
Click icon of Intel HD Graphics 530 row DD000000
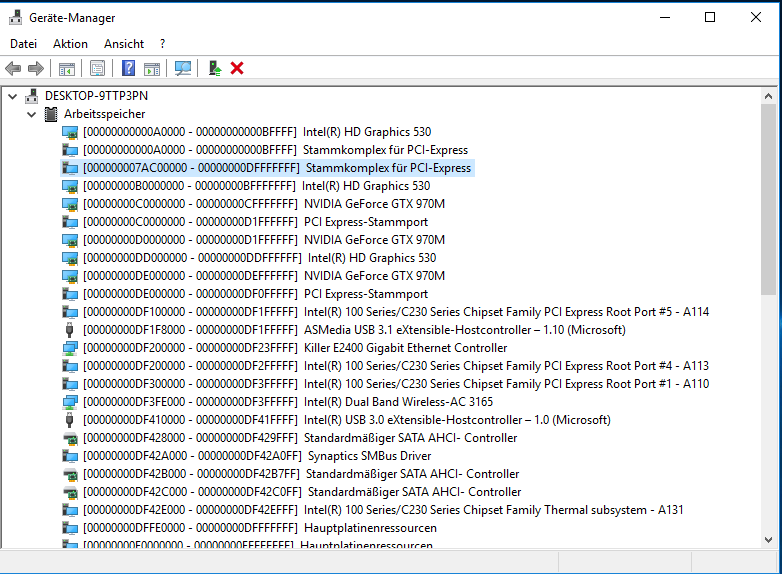(70, 258)
